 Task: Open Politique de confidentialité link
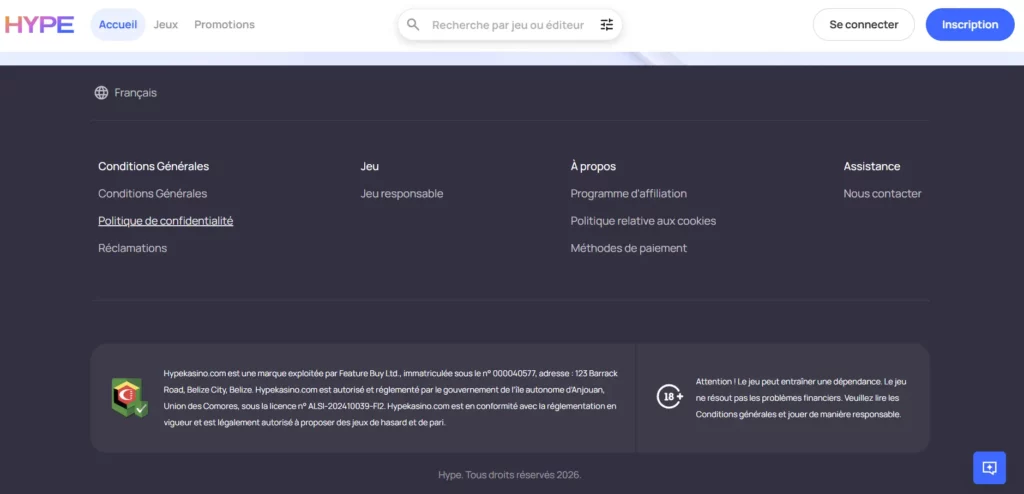tap(166, 221)
